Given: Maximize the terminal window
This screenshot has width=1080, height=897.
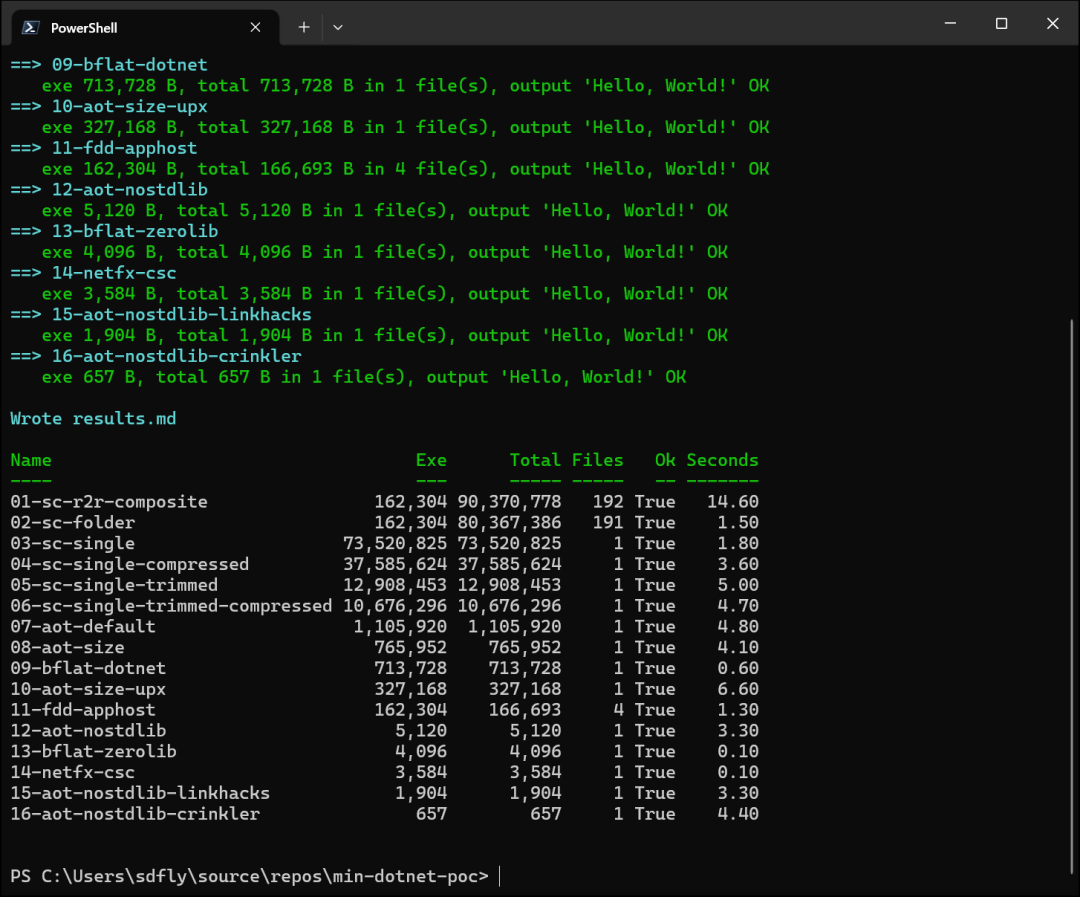Looking at the screenshot, I should (x=1001, y=23).
